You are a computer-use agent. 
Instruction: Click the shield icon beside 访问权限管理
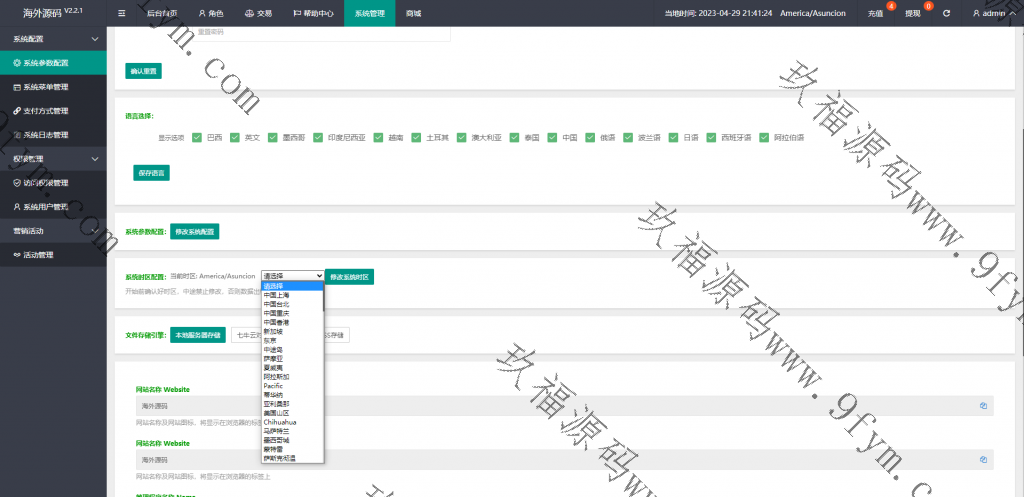click(x=17, y=183)
